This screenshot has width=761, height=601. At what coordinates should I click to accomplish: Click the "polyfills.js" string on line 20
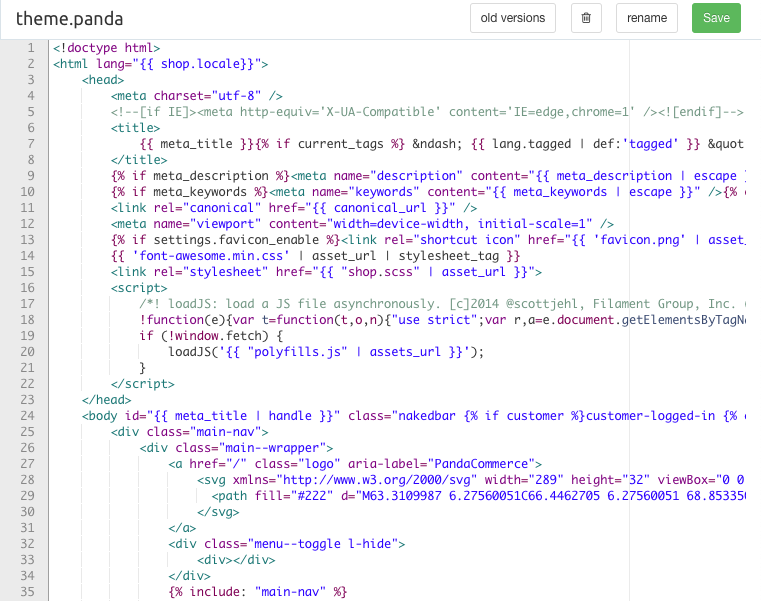[x=300, y=352]
